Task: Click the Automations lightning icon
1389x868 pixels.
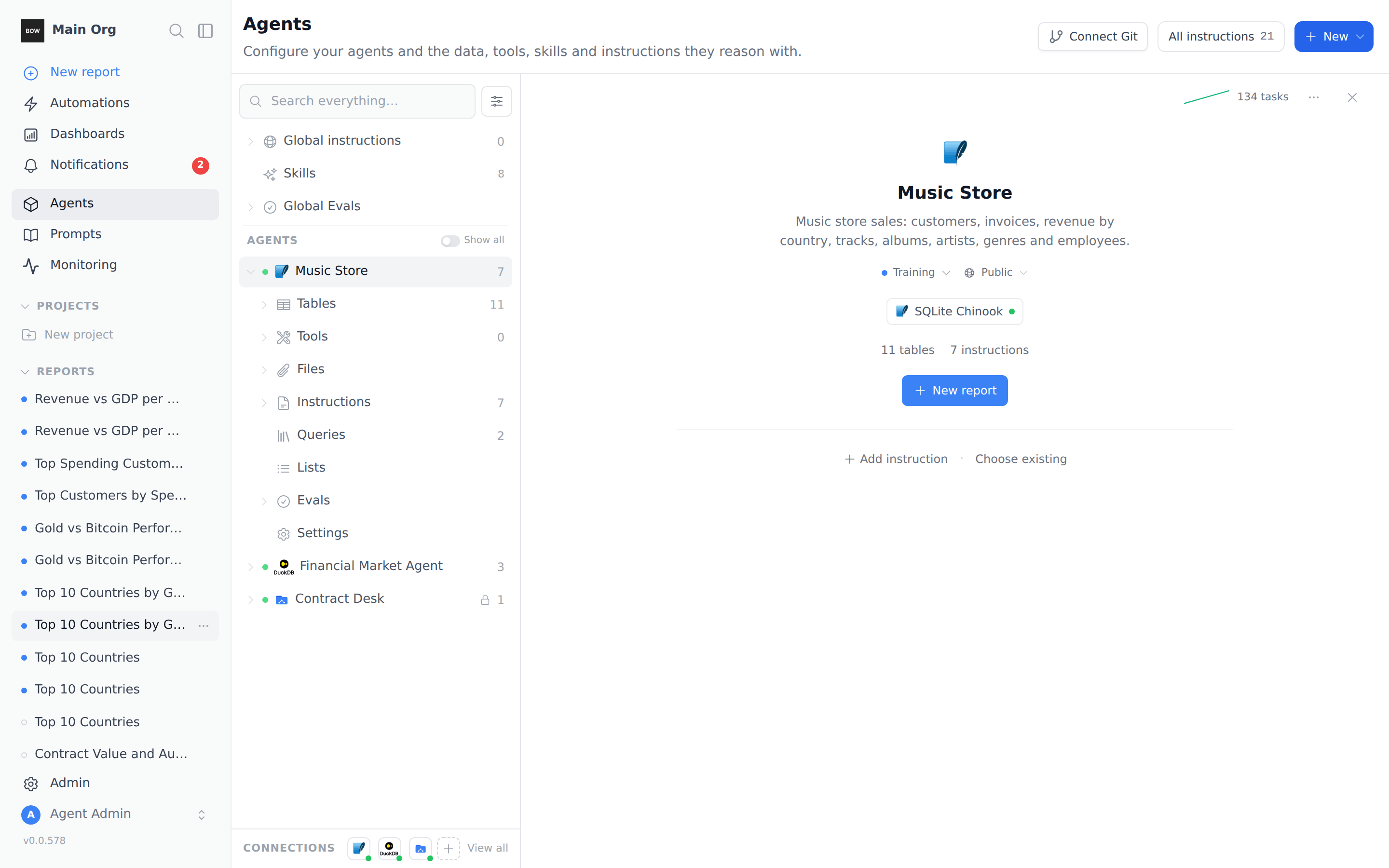Action: [31, 103]
